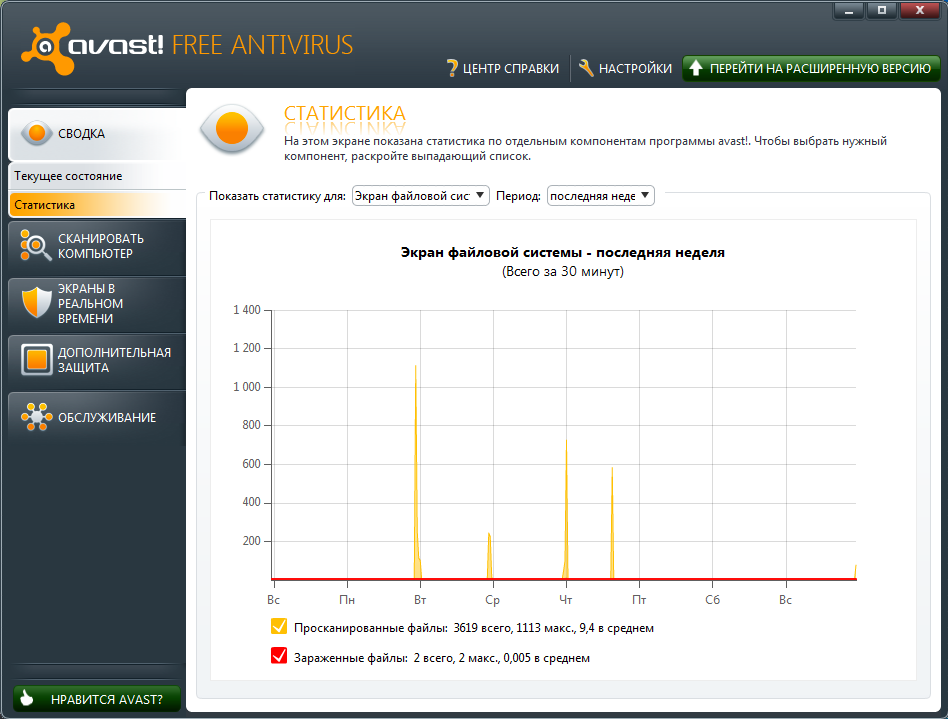Click the avast! orange logo icon

click(x=46, y=48)
